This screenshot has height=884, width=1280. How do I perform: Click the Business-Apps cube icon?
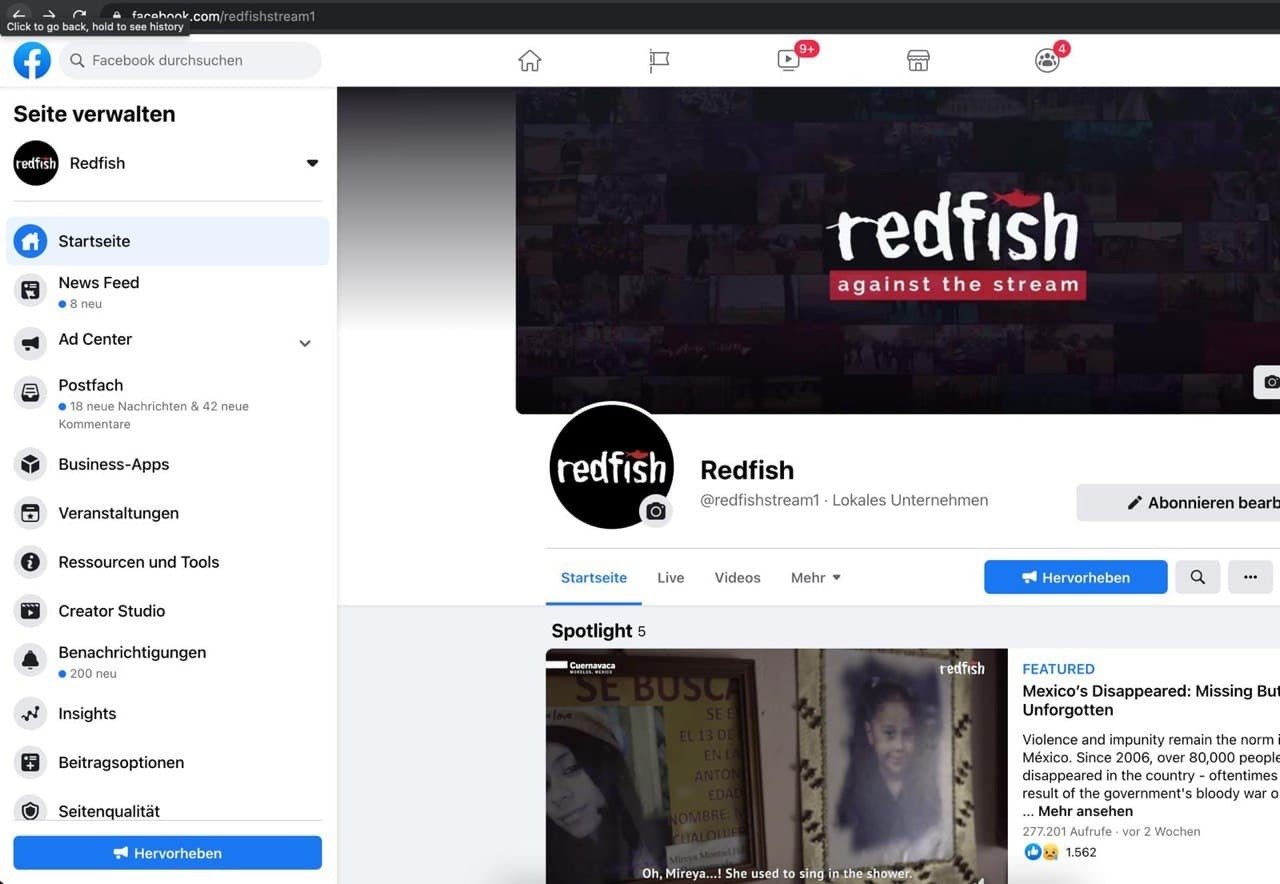coord(31,464)
